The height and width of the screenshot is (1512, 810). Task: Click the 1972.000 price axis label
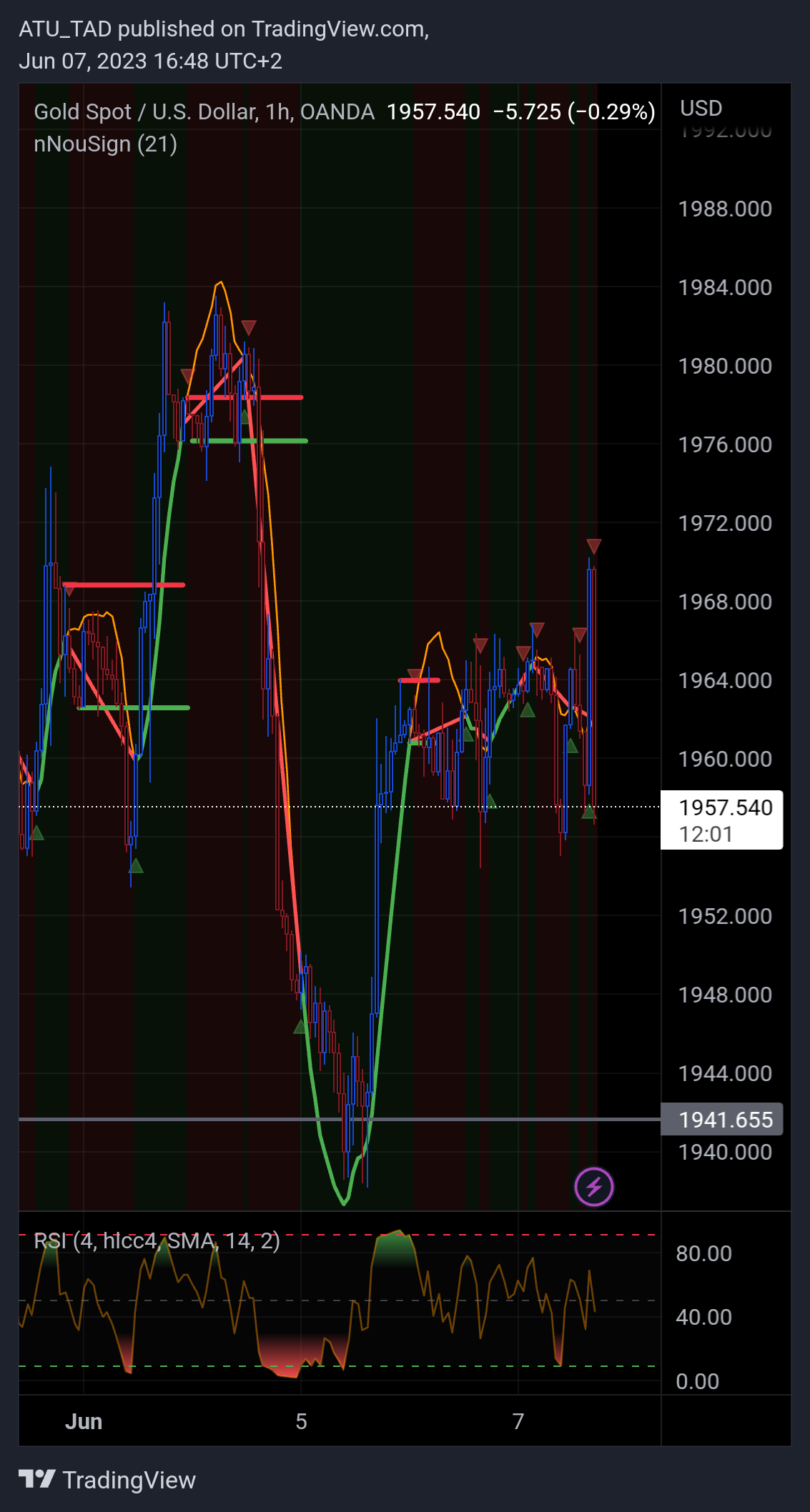point(725,523)
